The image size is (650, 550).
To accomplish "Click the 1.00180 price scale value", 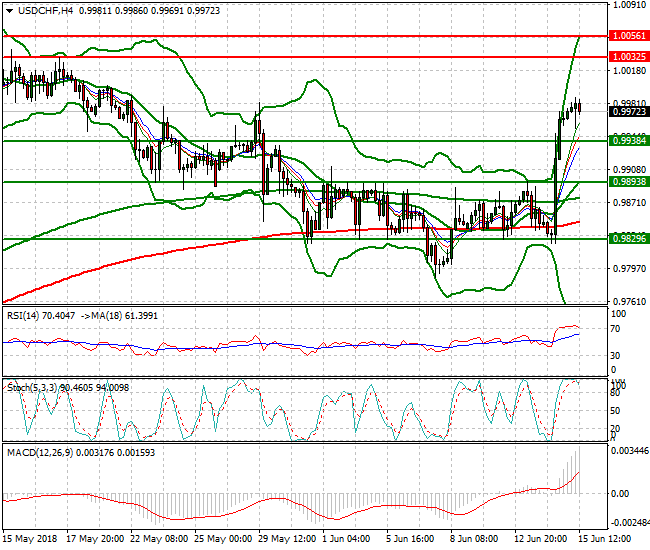I will pyautogui.click(x=629, y=71).
